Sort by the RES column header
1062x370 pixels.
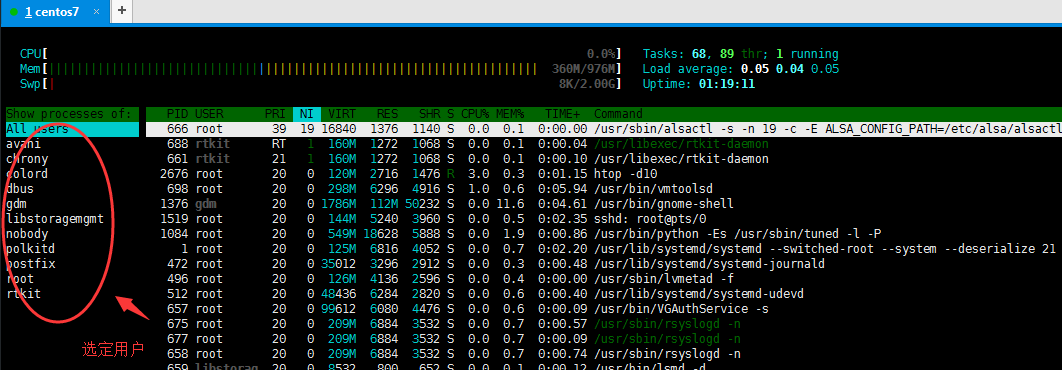[x=388, y=114]
